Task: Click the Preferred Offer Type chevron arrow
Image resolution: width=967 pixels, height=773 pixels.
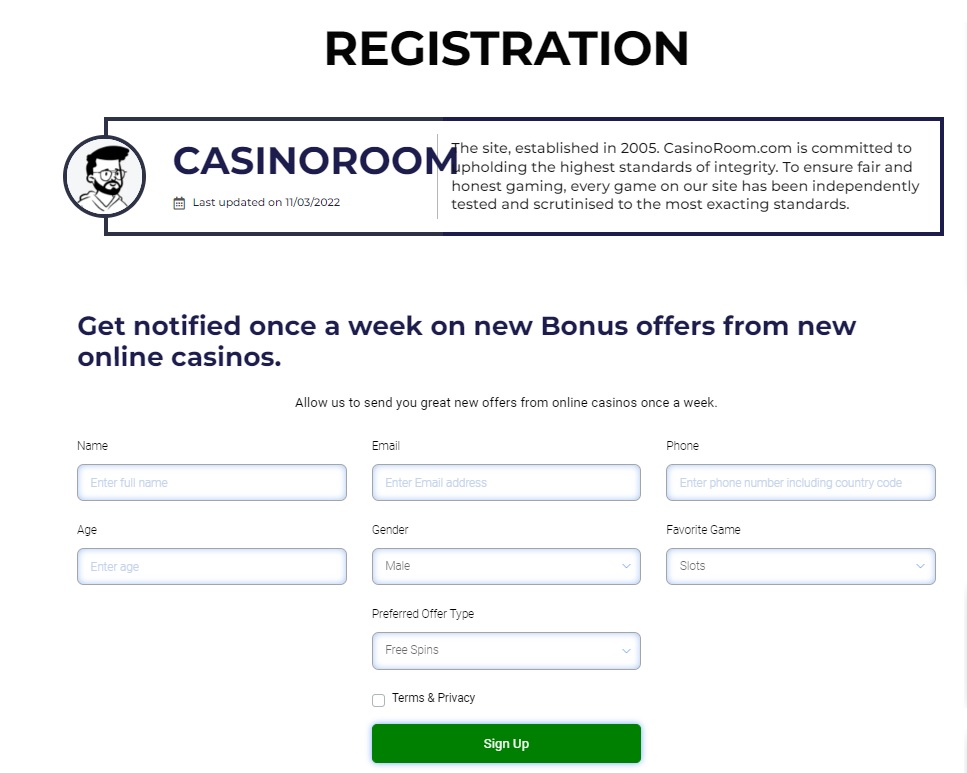Action: click(x=626, y=650)
